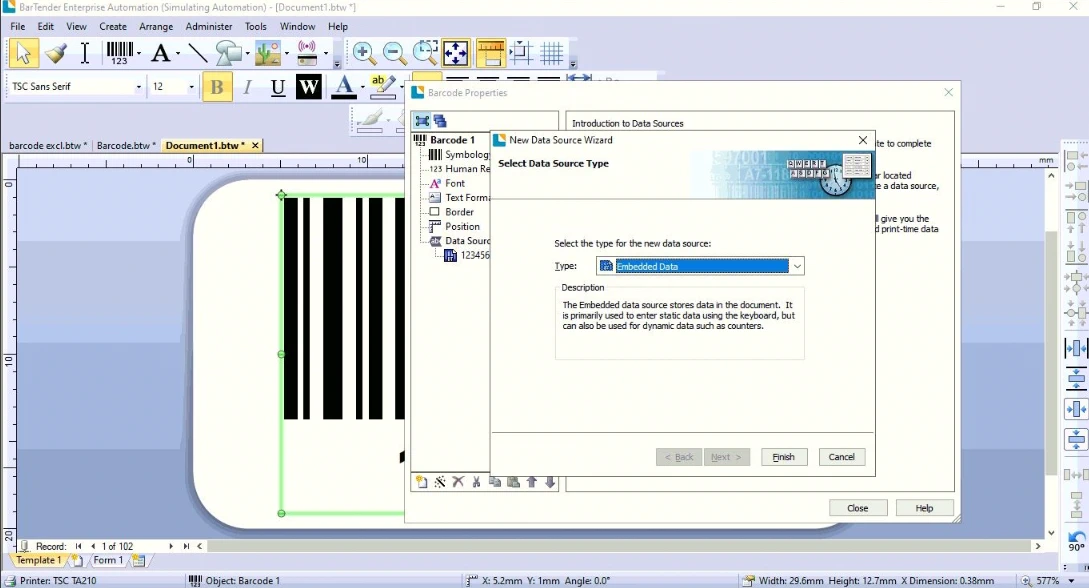Click Help in Barcode Properties dialog
Screen dimensions: 1089x588
tap(924, 508)
